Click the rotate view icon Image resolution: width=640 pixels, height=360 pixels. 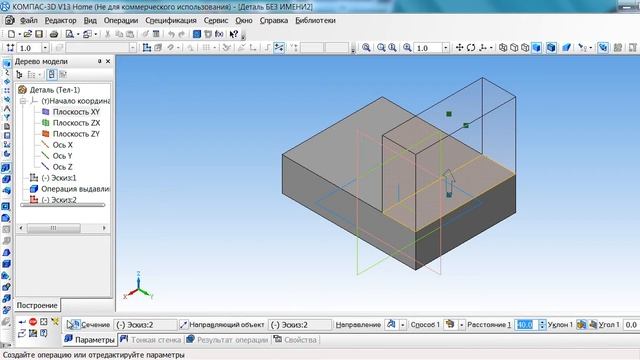click(x=471, y=48)
